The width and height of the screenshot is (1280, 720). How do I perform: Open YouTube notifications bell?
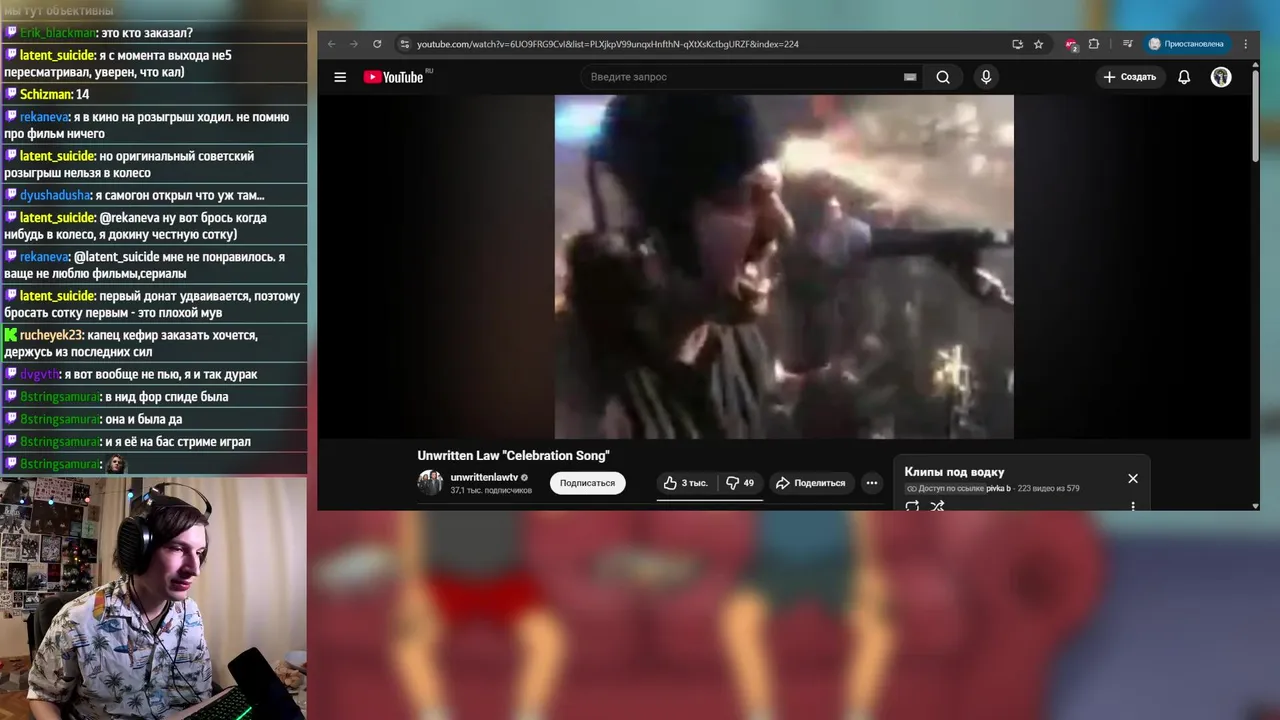(1184, 77)
